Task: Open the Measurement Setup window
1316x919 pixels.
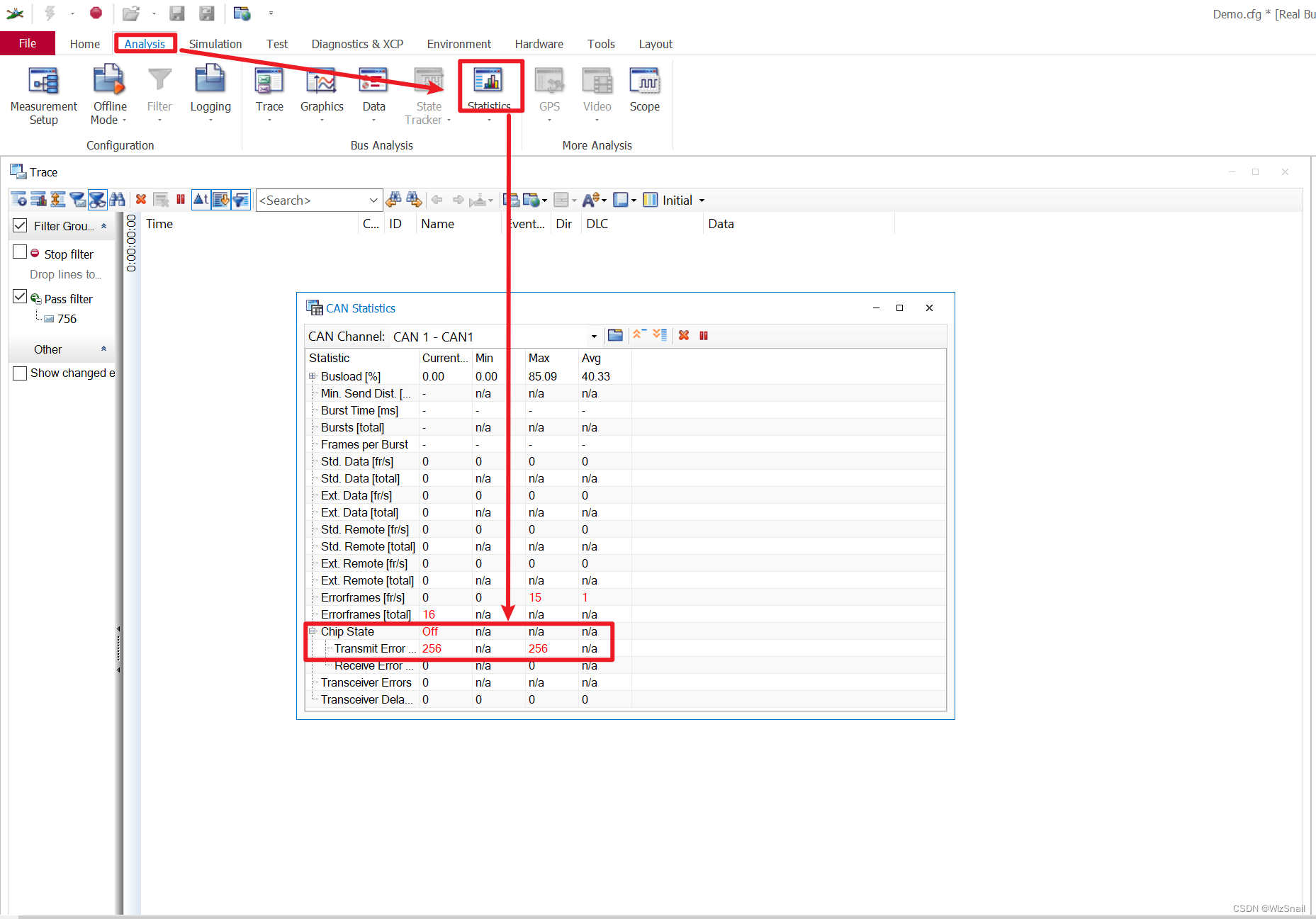Action: pyautogui.click(x=43, y=95)
